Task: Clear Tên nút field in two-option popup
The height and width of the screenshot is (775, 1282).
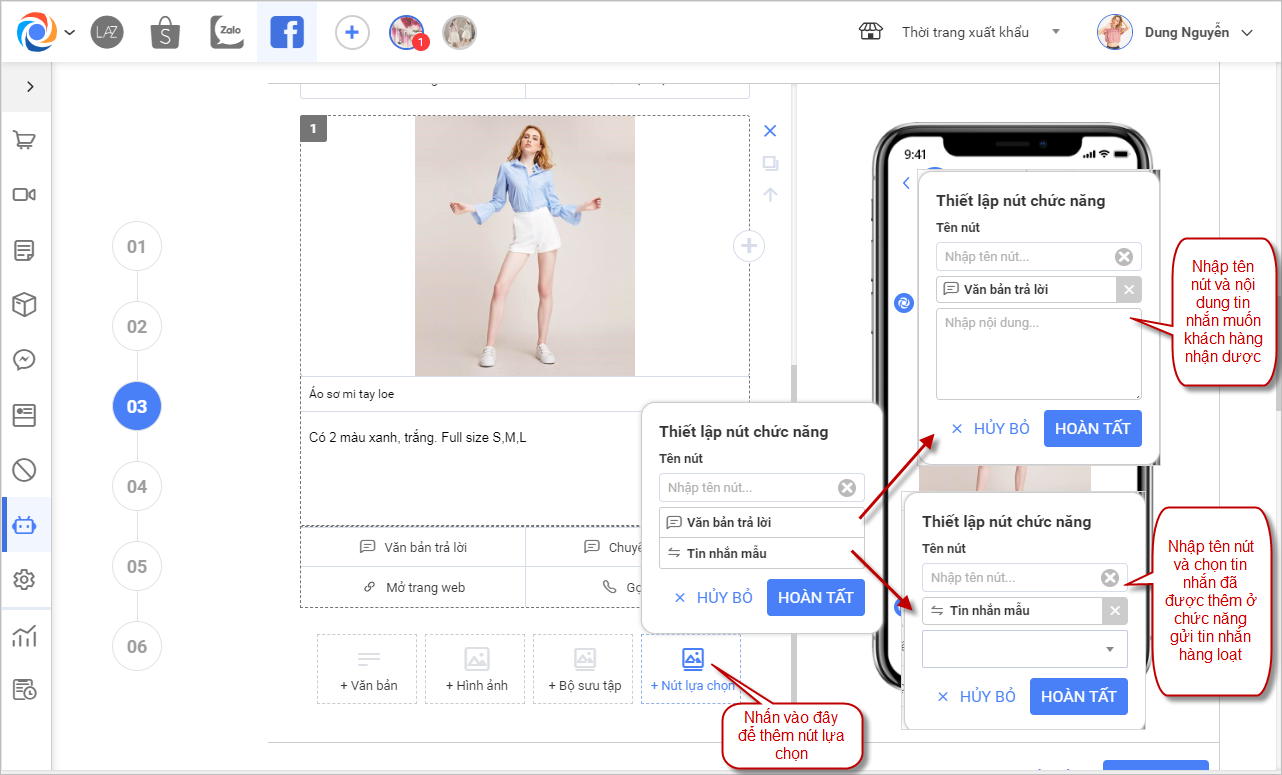Action: tap(847, 488)
